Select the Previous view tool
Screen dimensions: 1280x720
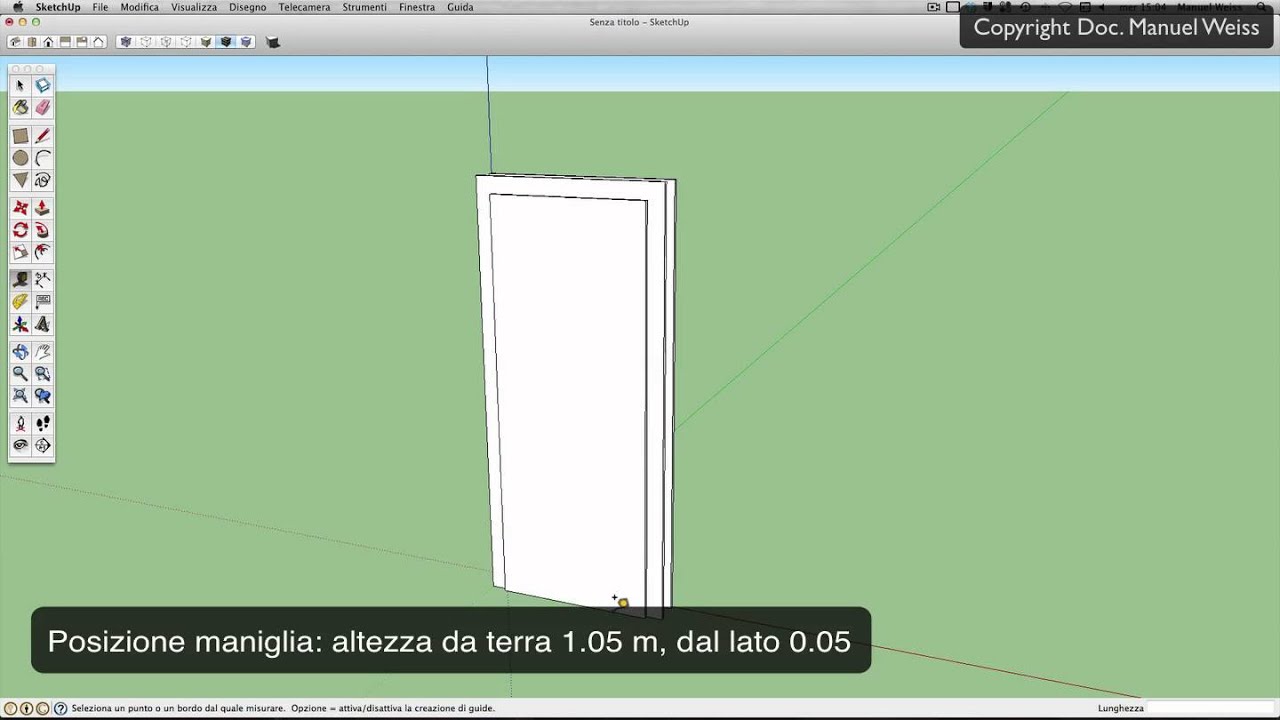pyautogui.click(x=42, y=396)
